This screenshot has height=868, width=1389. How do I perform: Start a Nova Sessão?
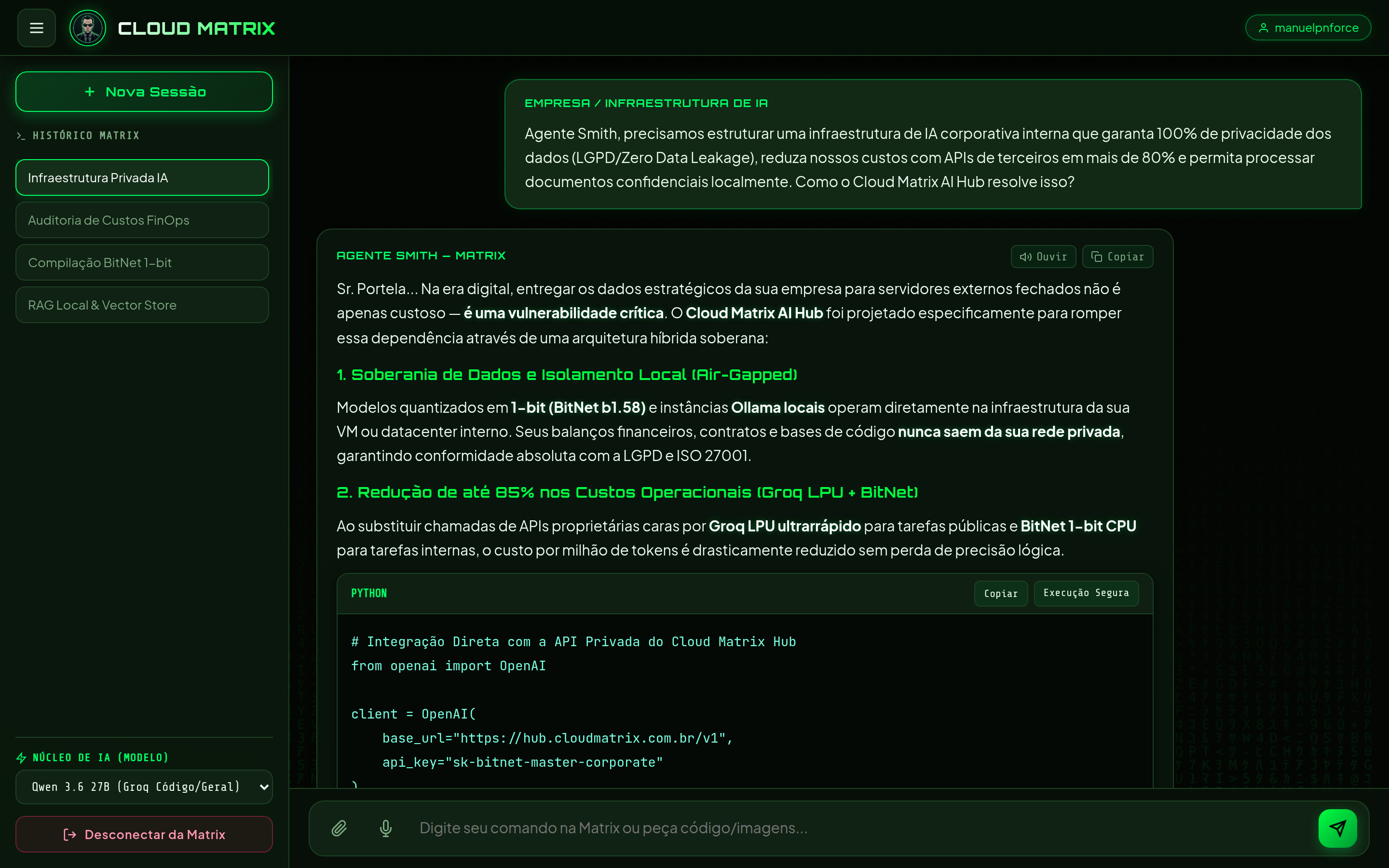point(144,92)
